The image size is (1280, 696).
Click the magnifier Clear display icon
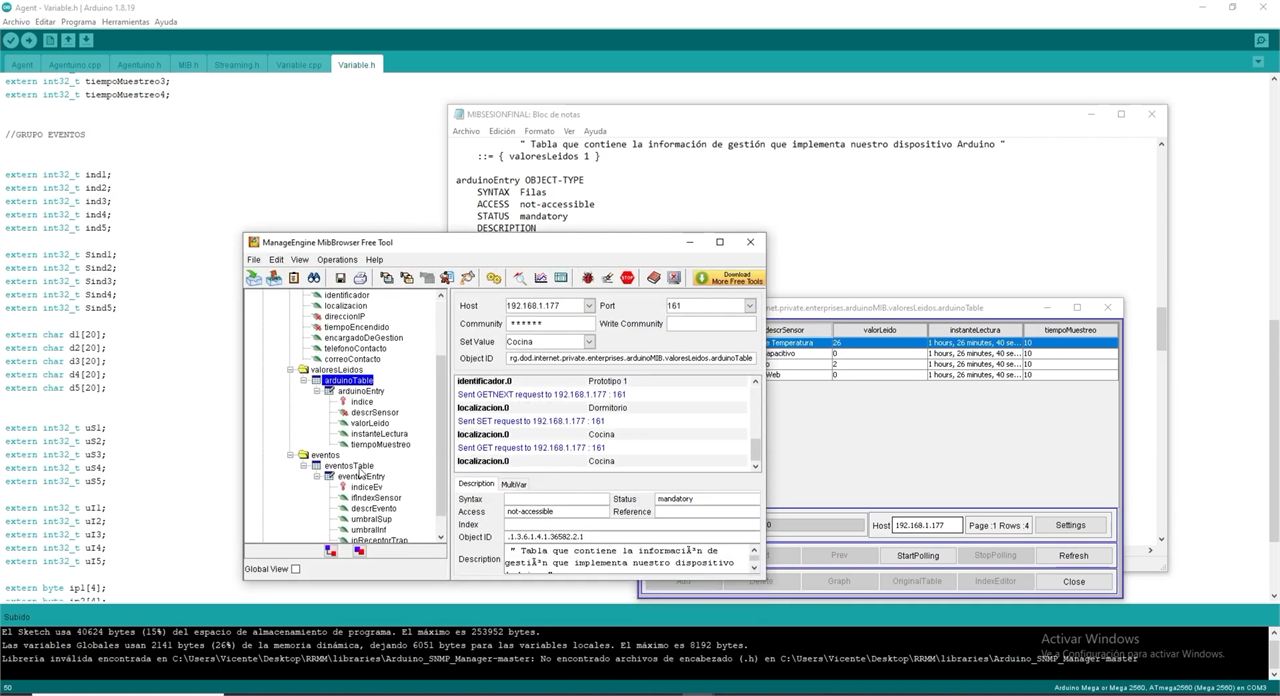tap(520, 278)
